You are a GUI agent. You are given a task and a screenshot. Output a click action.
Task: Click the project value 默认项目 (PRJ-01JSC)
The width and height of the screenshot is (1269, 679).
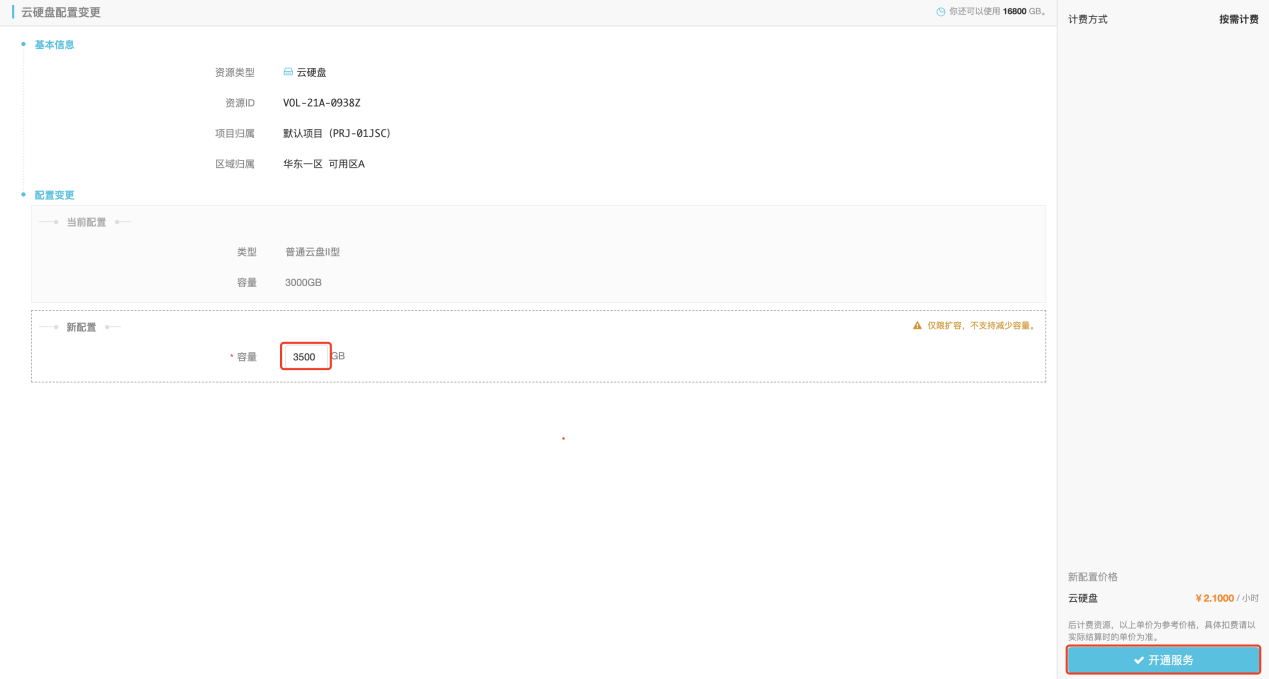point(337,133)
